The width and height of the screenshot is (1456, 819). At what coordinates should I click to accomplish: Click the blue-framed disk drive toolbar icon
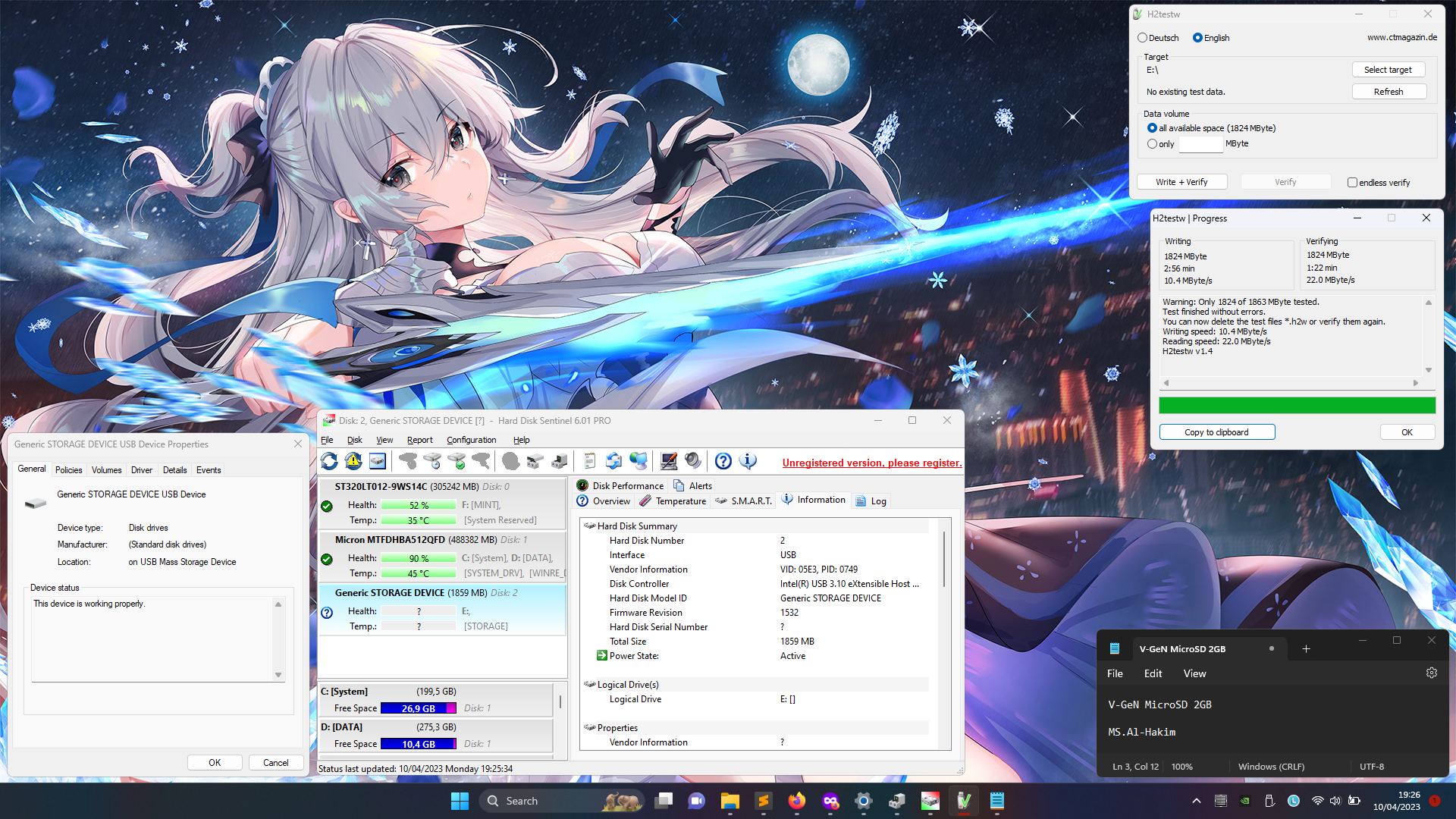click(x=378, y=461)
